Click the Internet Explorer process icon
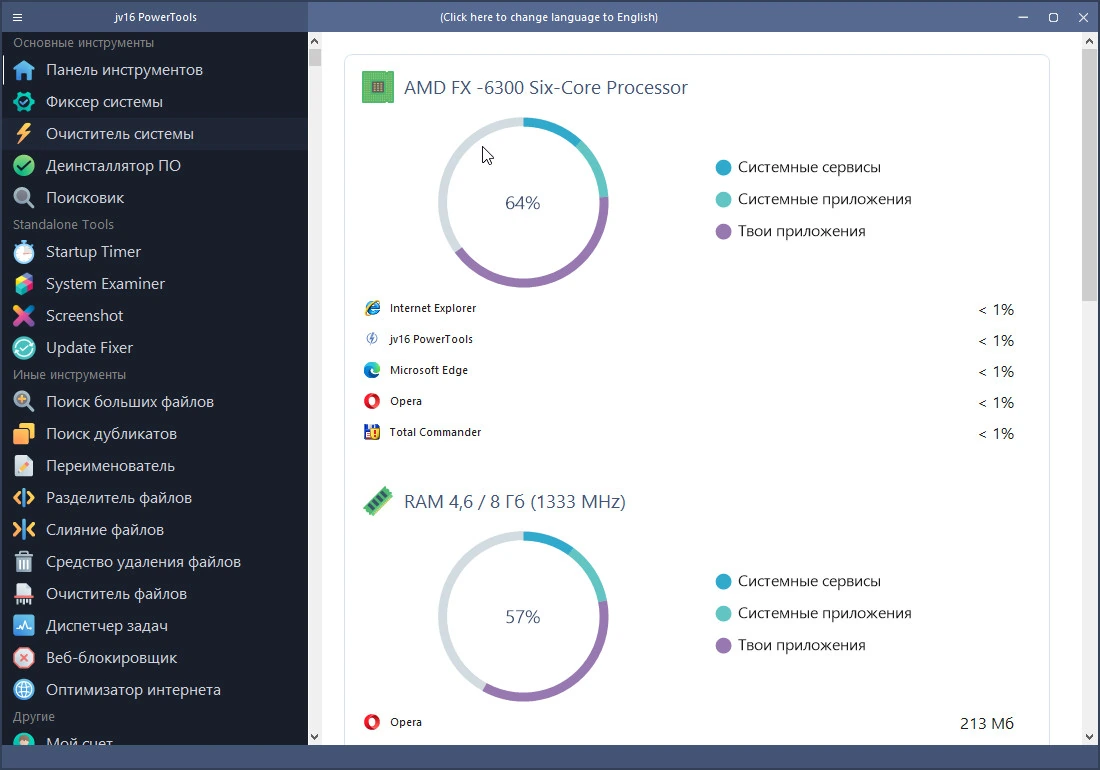This screenshot has width=1100, height=770. point(373,308)
